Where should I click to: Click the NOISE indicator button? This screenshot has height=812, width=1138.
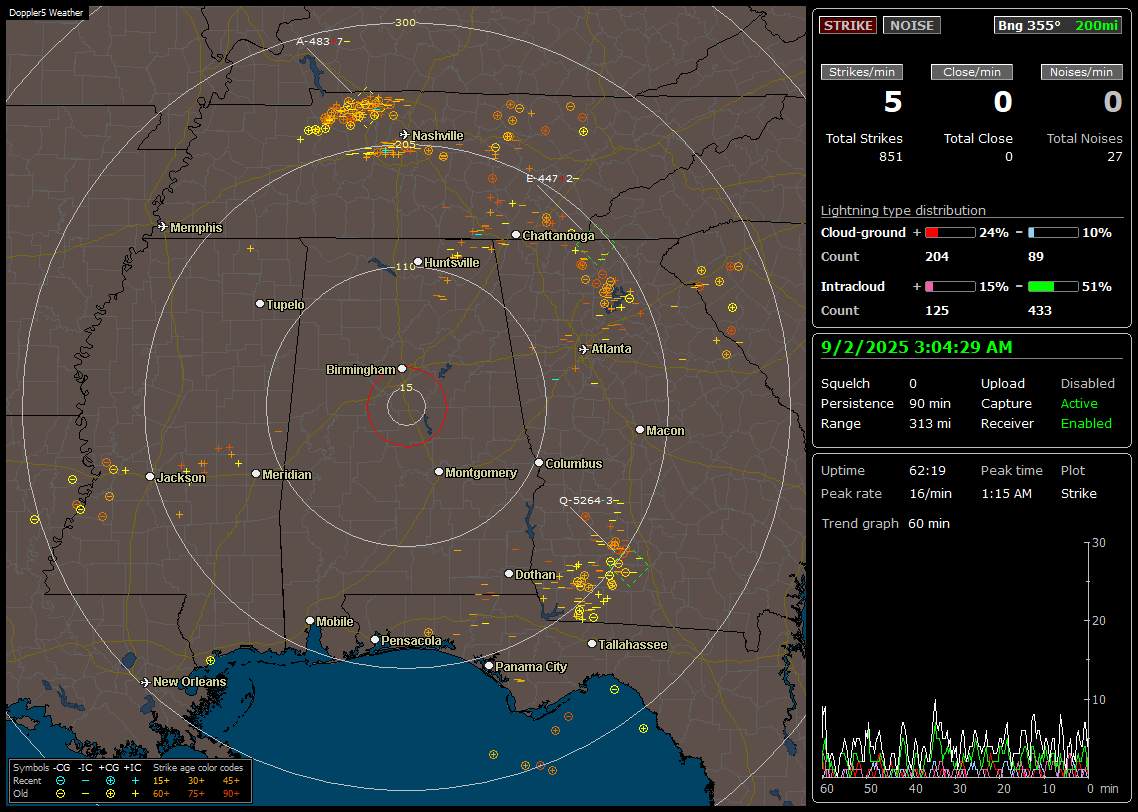click(912, 25)
